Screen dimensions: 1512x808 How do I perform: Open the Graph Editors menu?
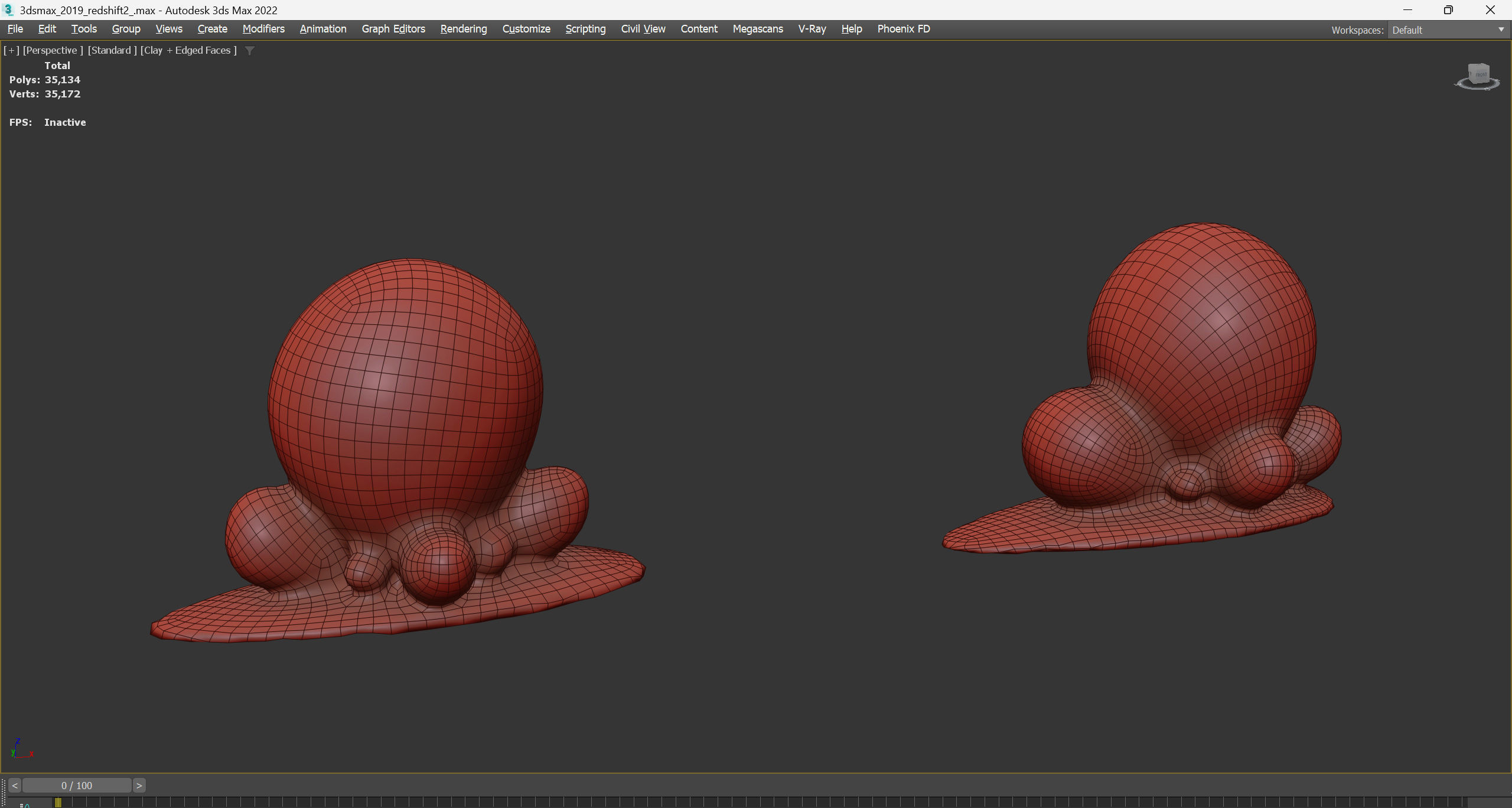(393, 29)
